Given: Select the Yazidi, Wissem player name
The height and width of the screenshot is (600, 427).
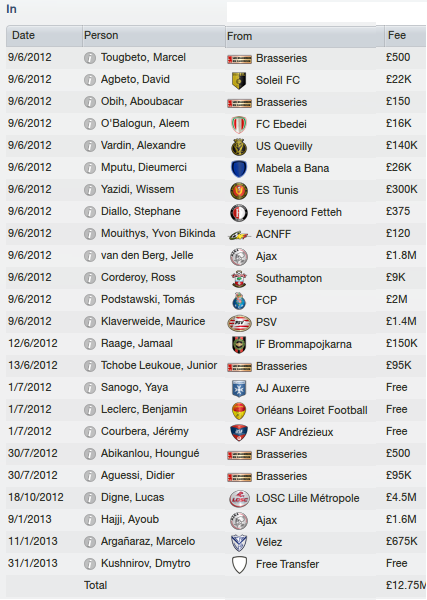Looking at the screenshot, I should 137,189.
